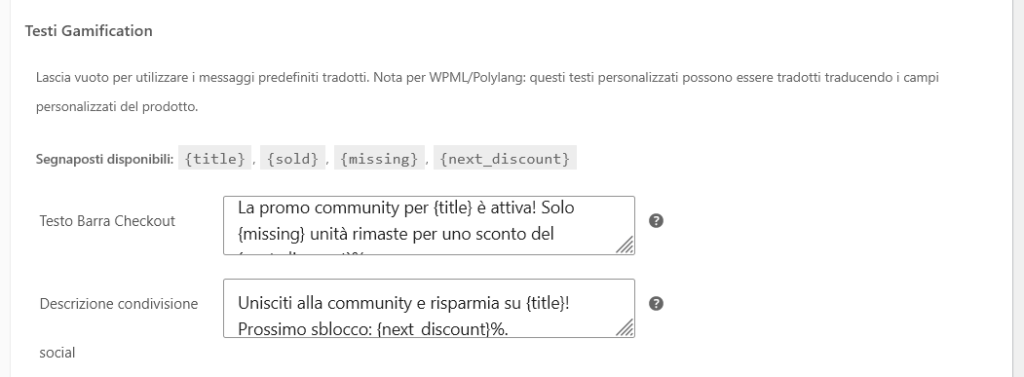
Task: Click the resize grip of the Checkout text area
Action: [x=625, y=245]
